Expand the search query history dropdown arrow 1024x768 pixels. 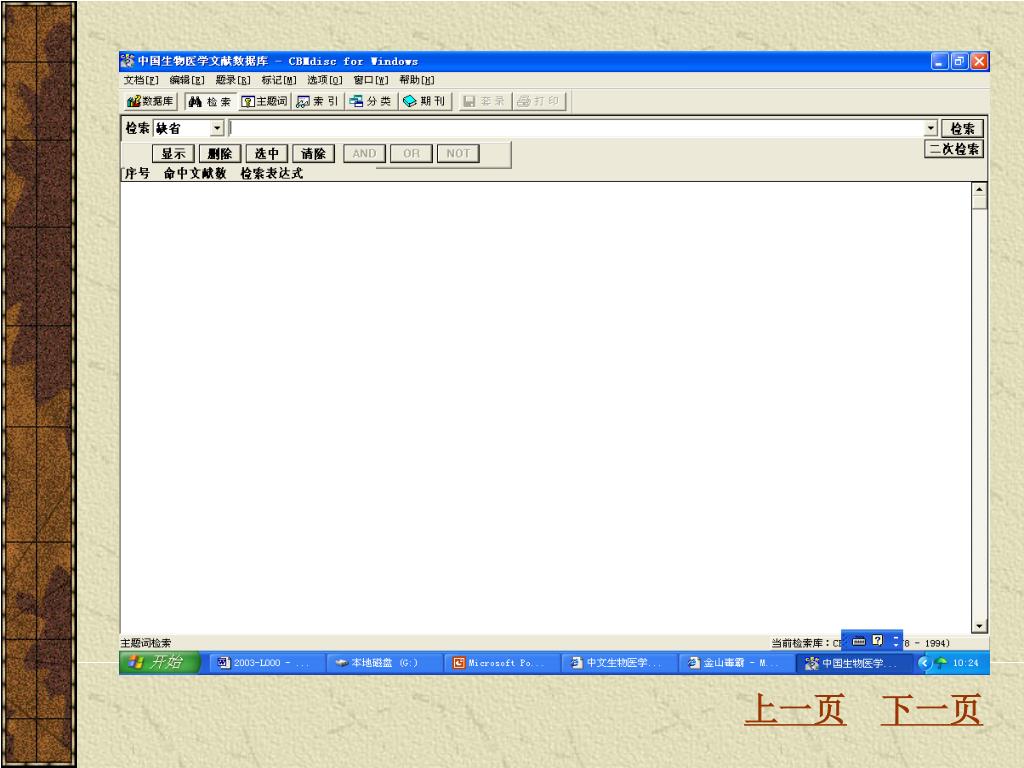click(931, 128)
